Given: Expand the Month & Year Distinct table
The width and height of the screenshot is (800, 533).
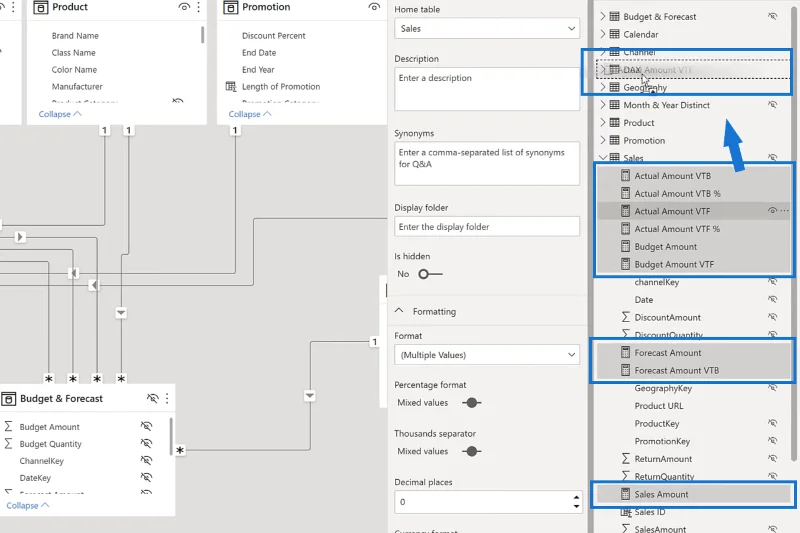Looking at the screenshot, I should tap(603, 105).
